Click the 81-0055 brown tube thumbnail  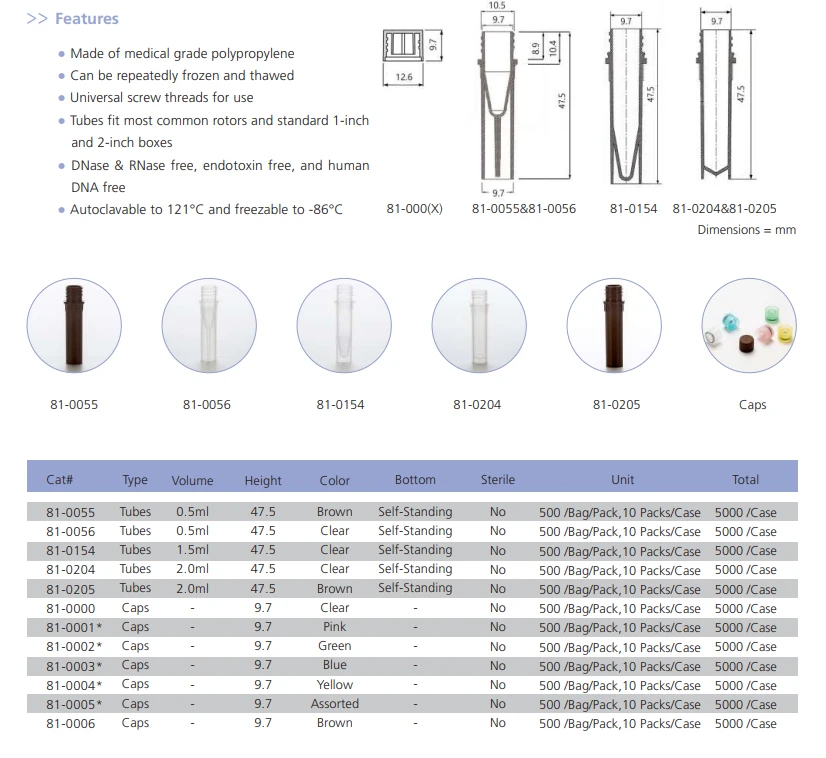tap(74, 326)
